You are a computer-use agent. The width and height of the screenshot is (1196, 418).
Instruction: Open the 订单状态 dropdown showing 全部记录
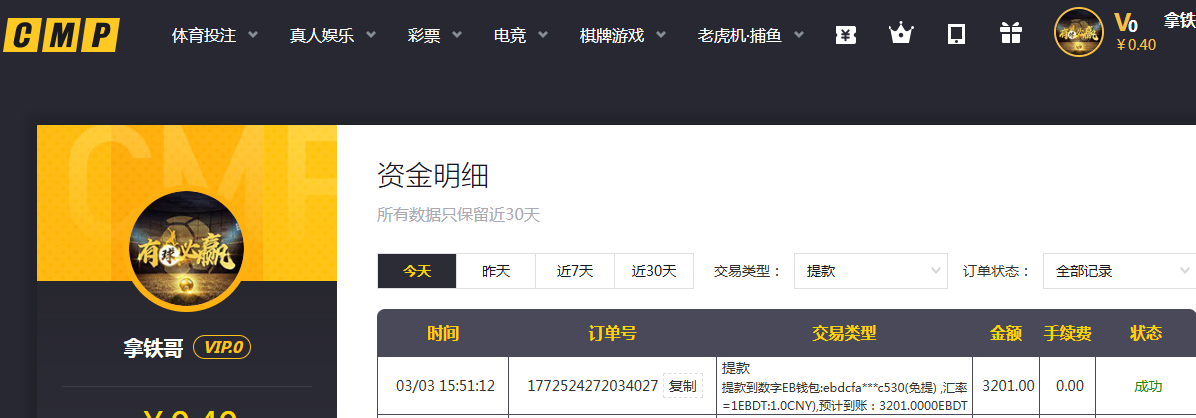1119,271
